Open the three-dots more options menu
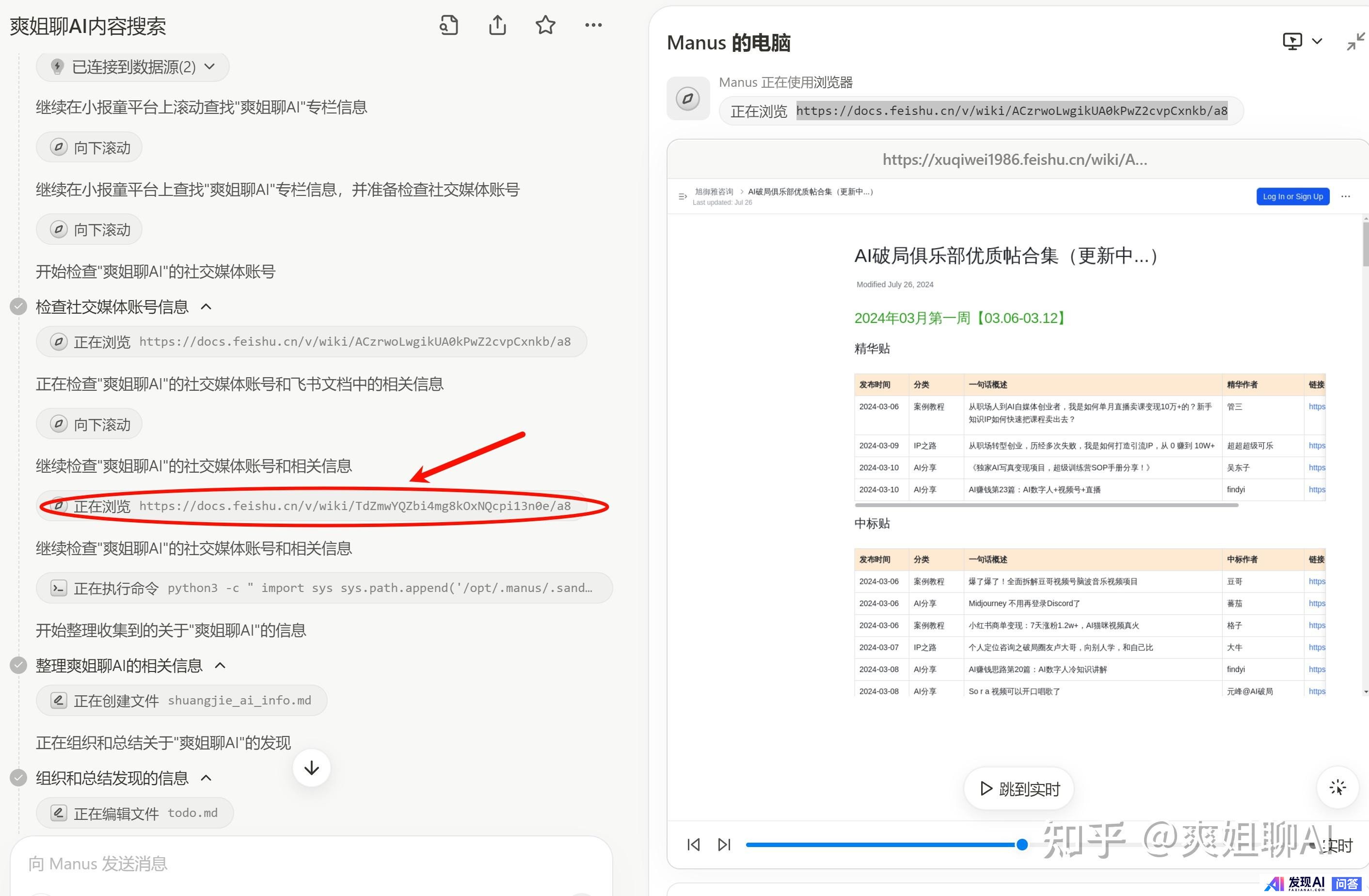Screen dimensions: 1369x896 [x=593, y=25]
